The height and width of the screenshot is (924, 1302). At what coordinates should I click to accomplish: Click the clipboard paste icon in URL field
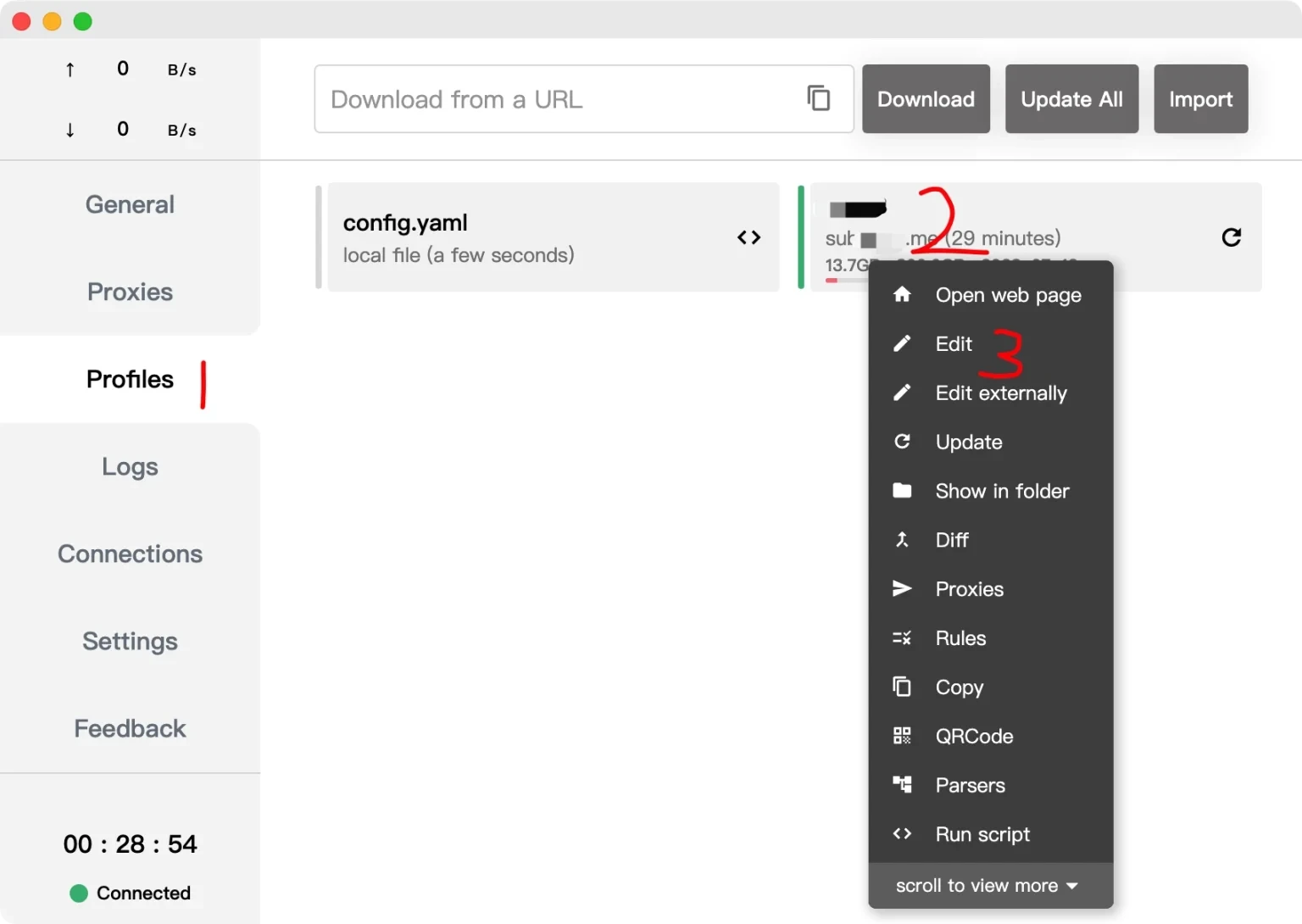pyautogui.click(x=818, y=98)
